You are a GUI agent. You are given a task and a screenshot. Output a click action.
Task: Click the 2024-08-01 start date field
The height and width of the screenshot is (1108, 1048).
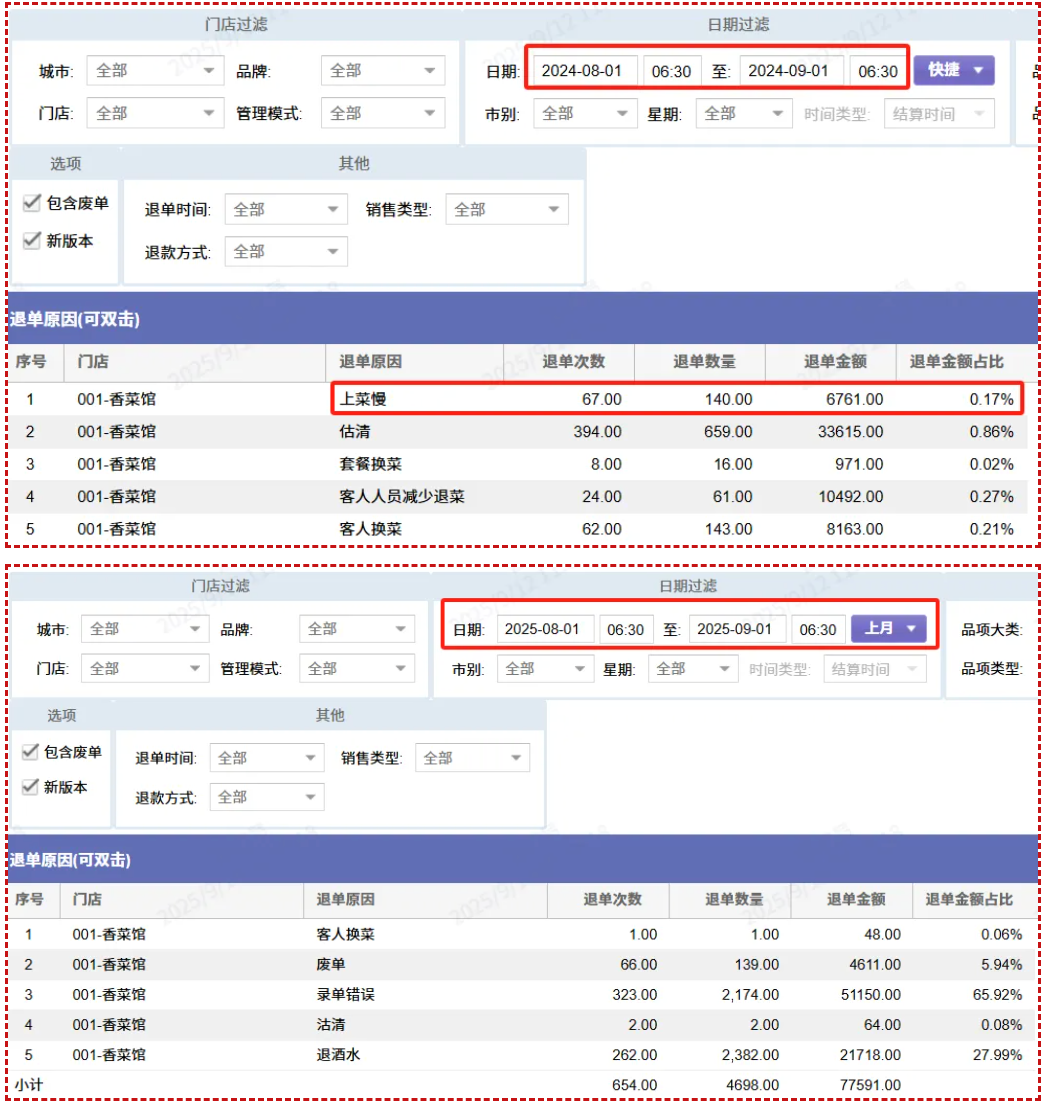[581, 71]
